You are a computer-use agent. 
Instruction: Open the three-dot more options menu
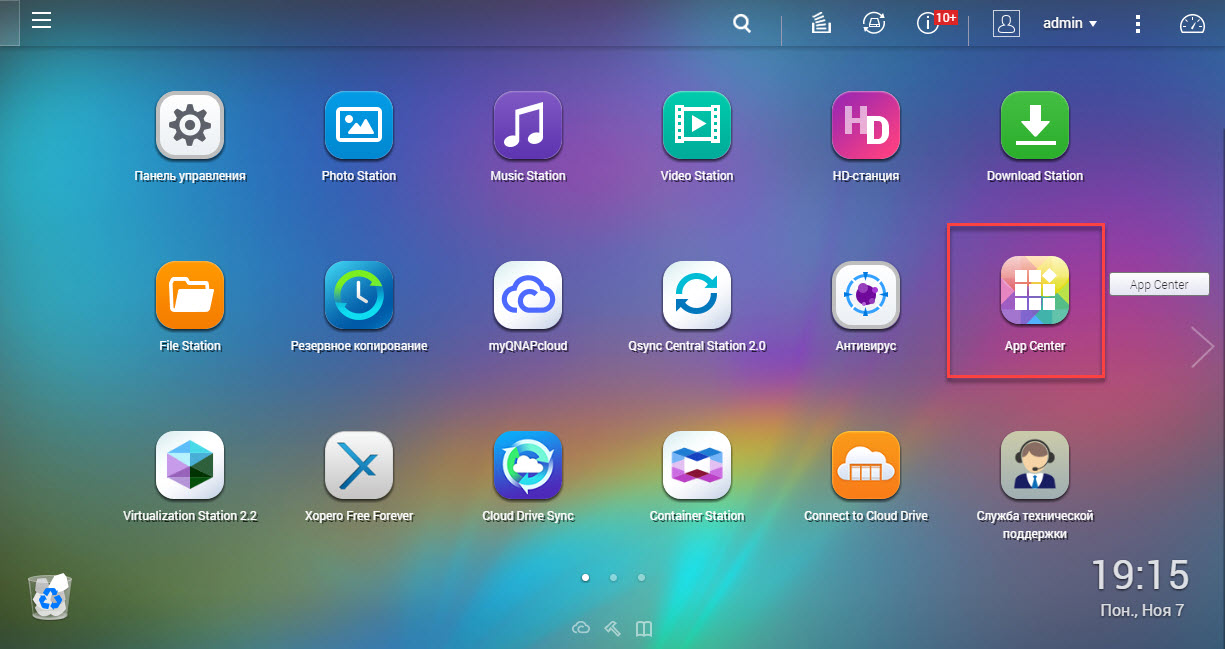pyautogui.click(x=1137, y=24)
